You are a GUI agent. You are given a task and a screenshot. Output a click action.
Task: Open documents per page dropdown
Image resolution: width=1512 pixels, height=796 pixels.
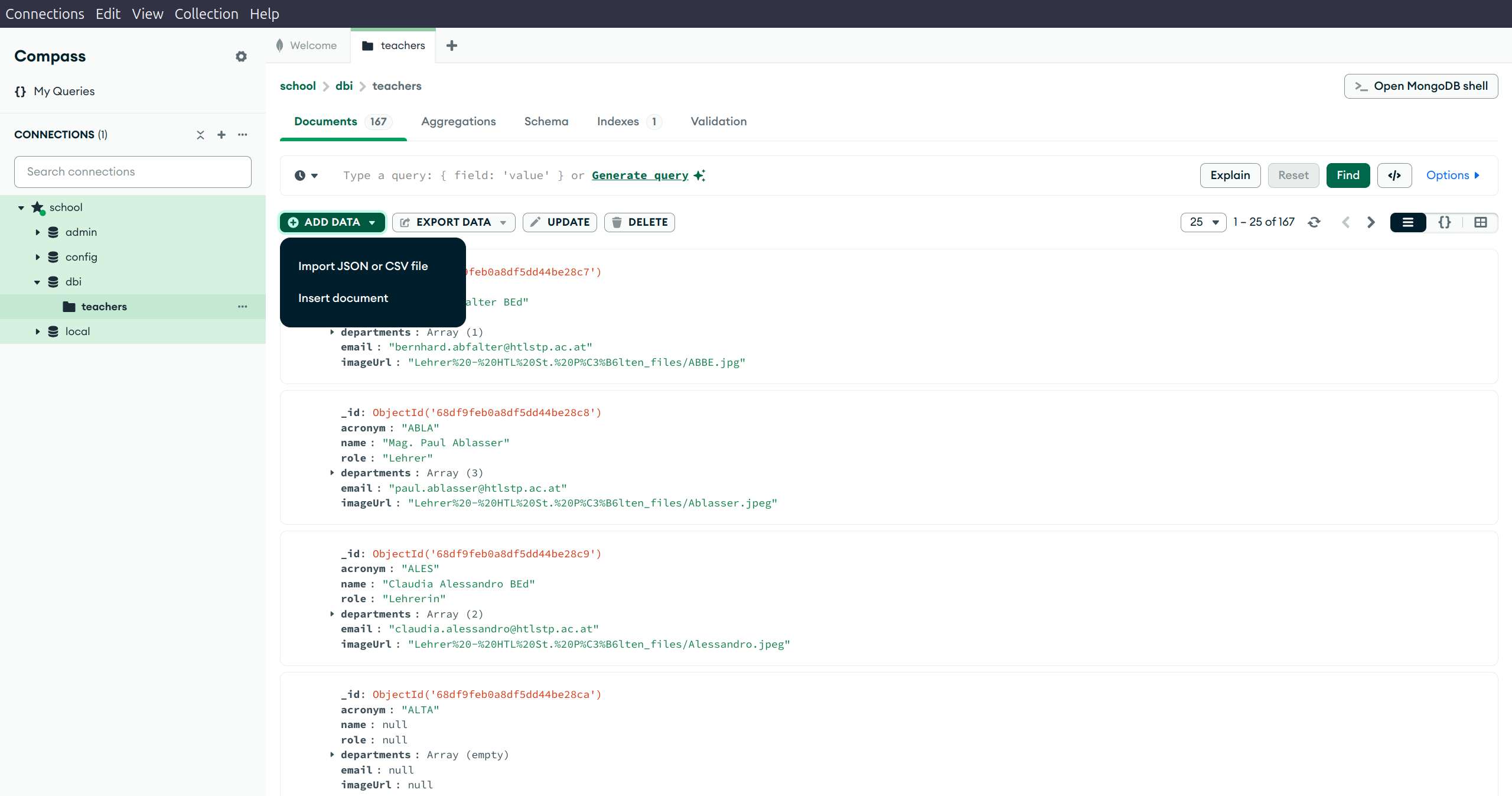point(1203,222)
